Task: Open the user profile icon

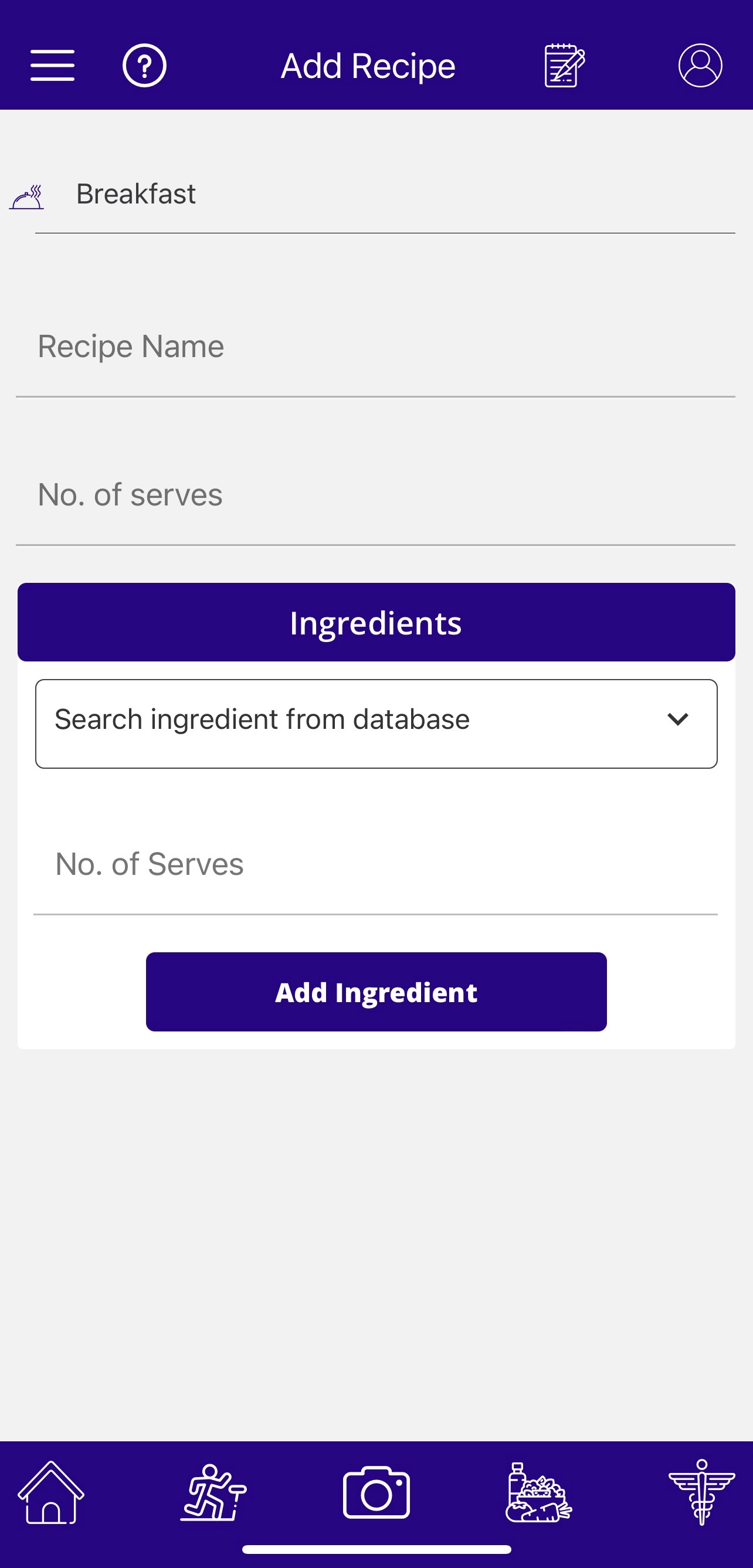Action: tap(700, 66)
